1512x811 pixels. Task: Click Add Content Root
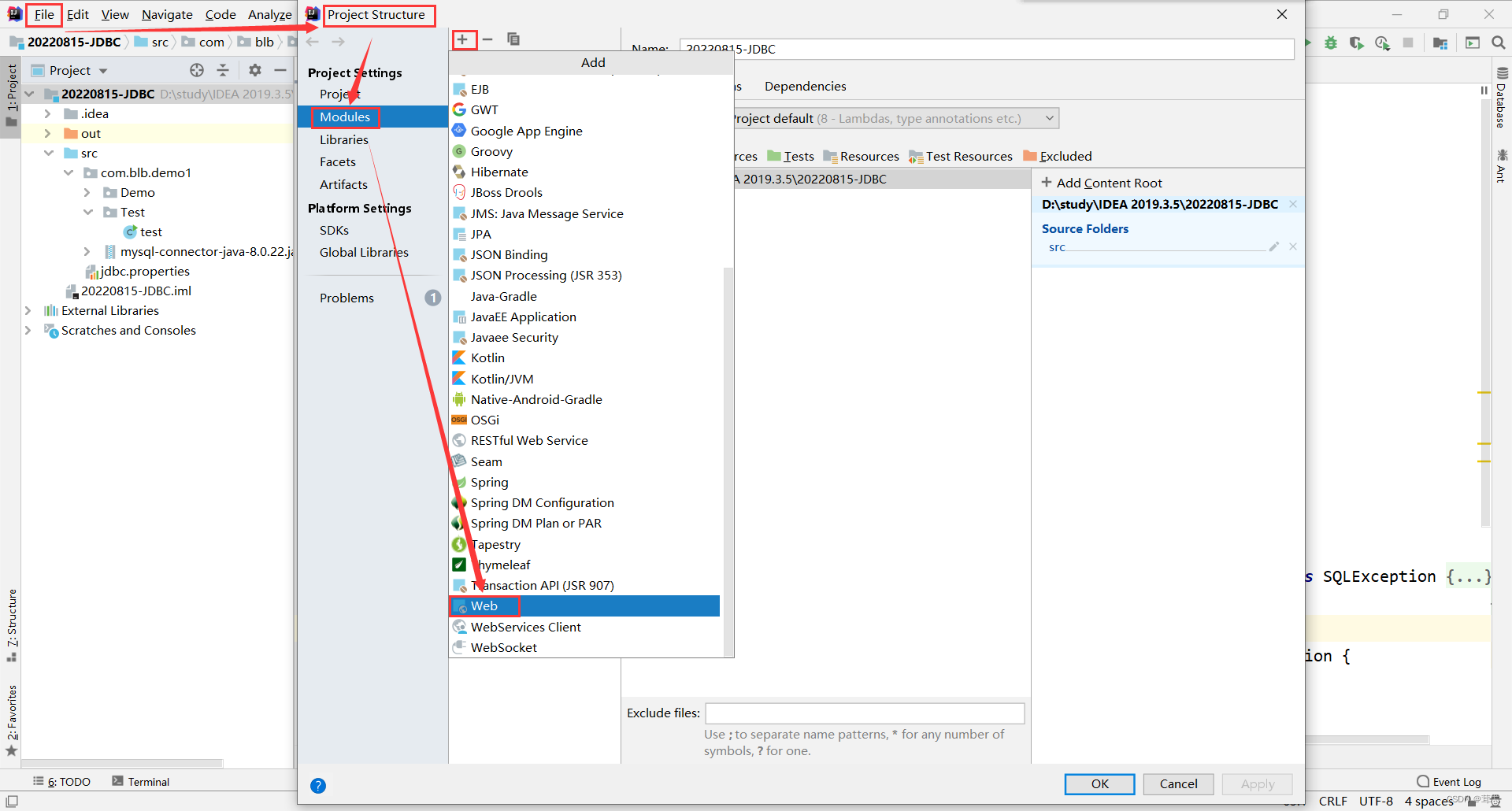pos(1102,183)
